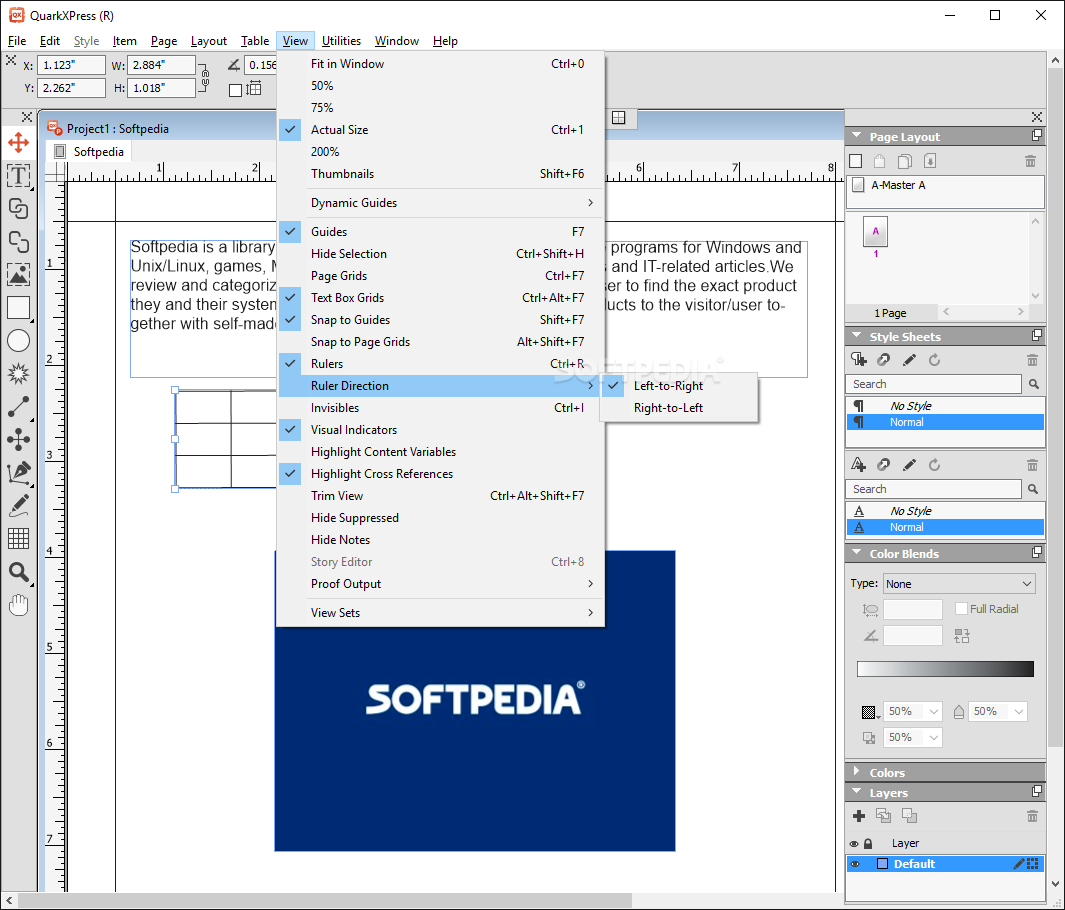The height and width of the screenshot is (910, 1065).
Task: Open the Utilities menu
Action: tap(341, 41)
